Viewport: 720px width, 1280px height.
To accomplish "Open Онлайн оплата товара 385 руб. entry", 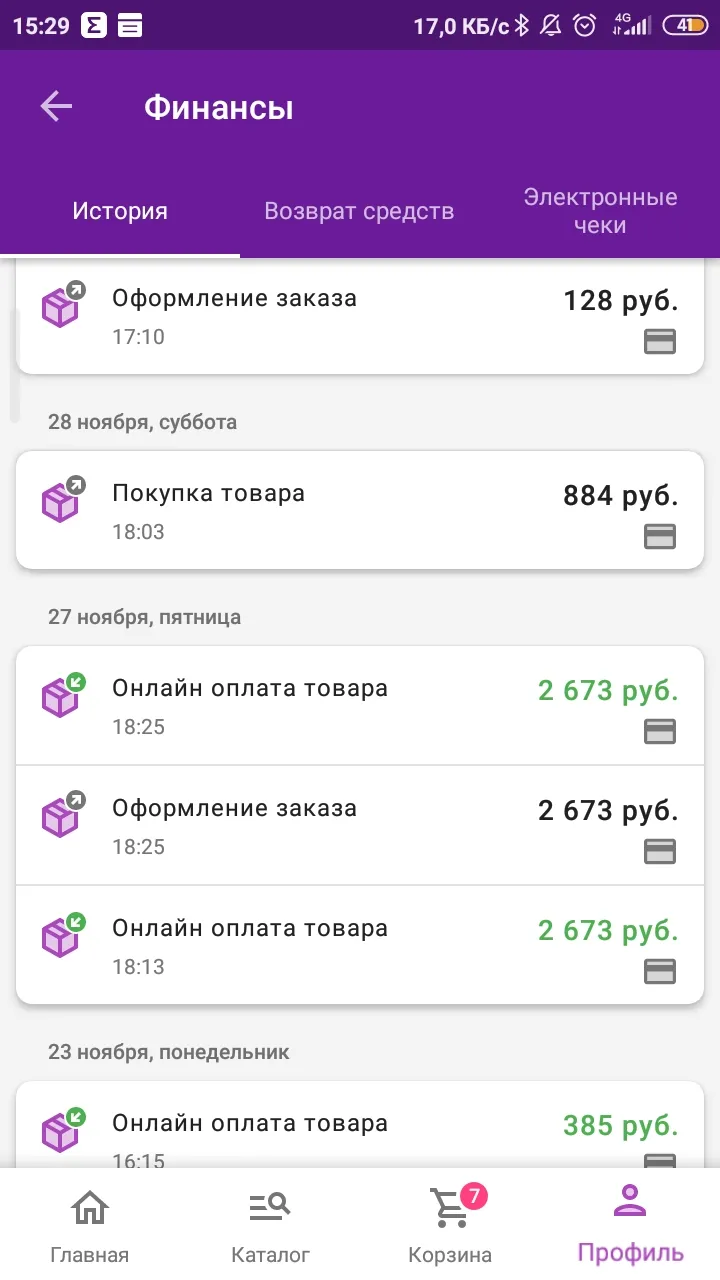I will click(360, 1125).
